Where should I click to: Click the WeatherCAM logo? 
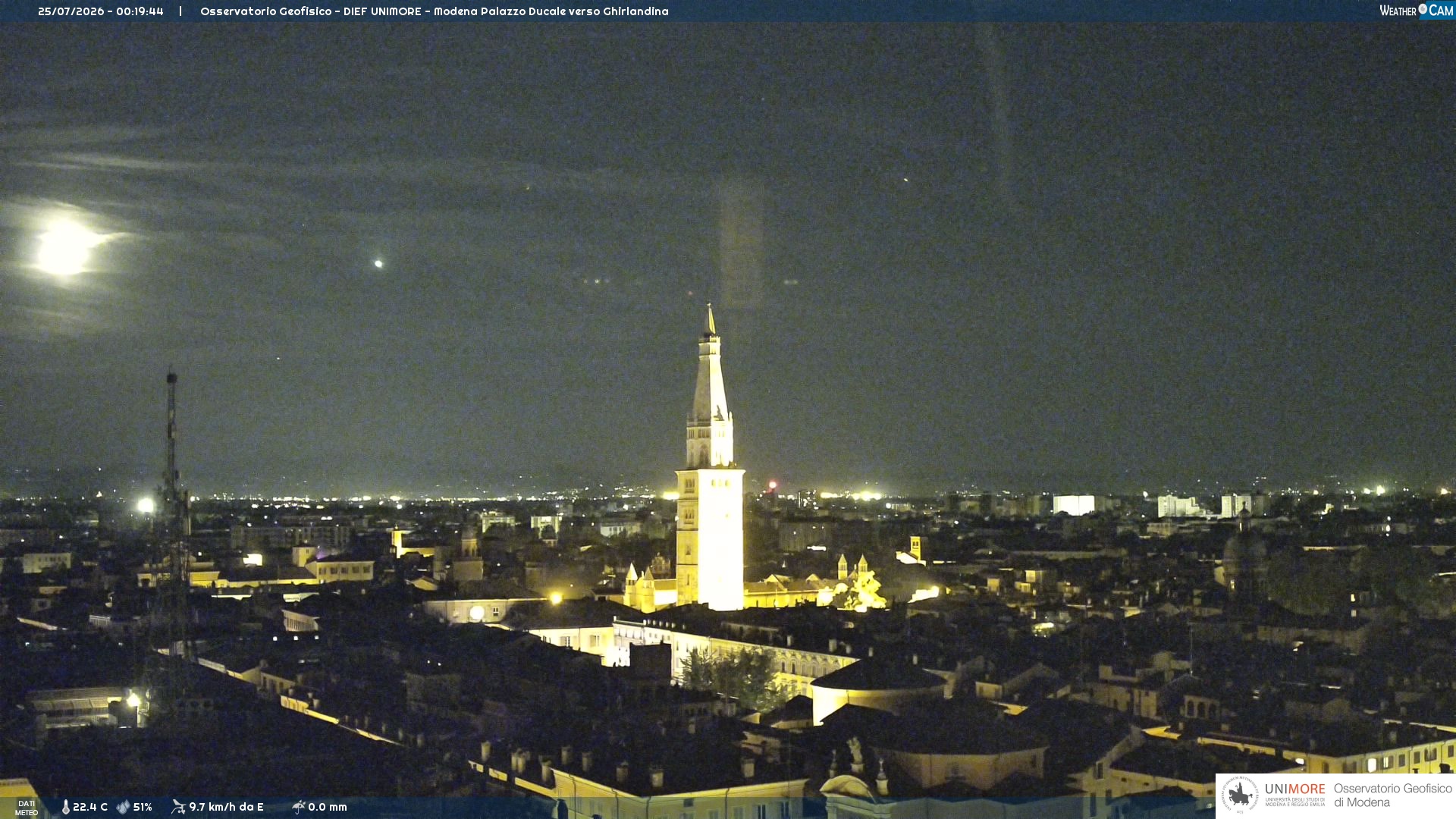click(1417, 11)
